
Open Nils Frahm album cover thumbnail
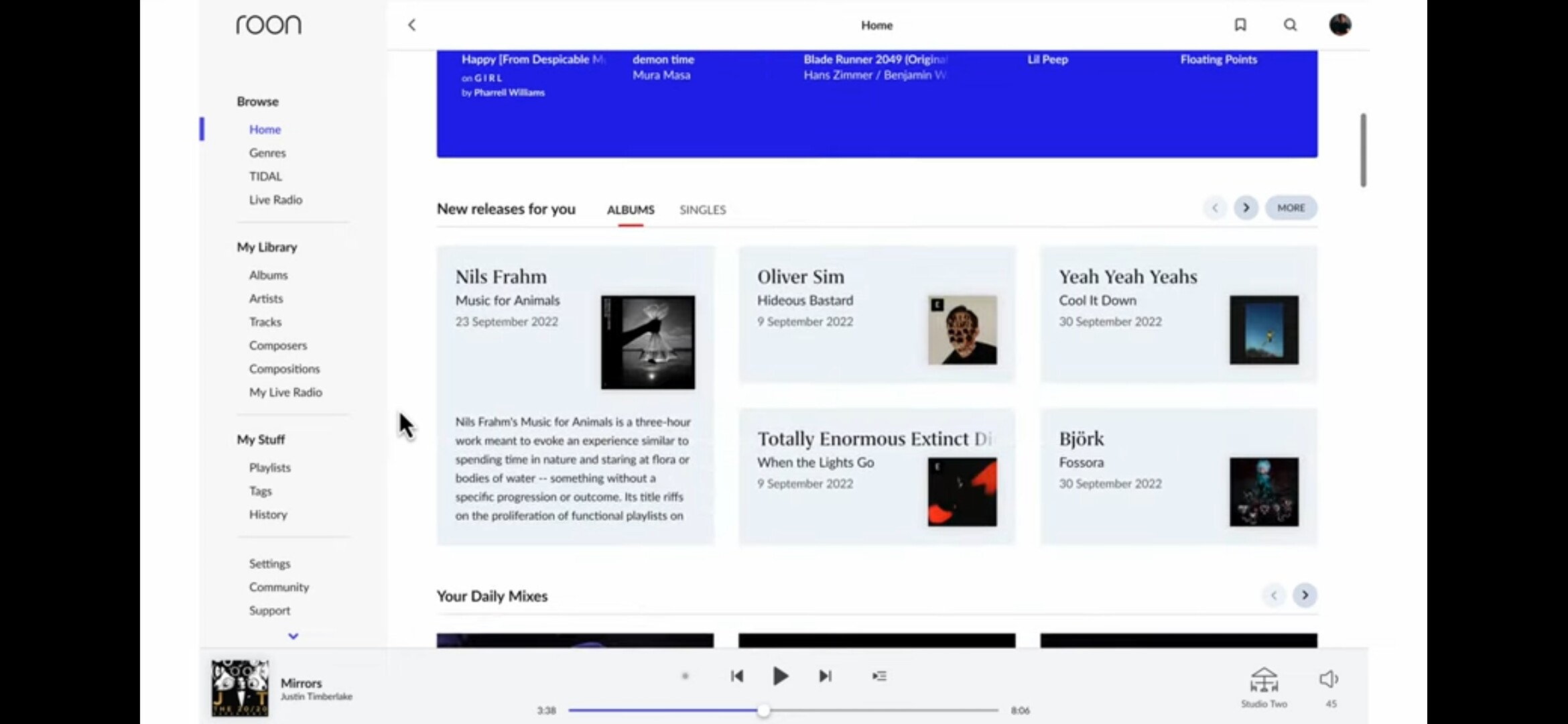[647, 342]
